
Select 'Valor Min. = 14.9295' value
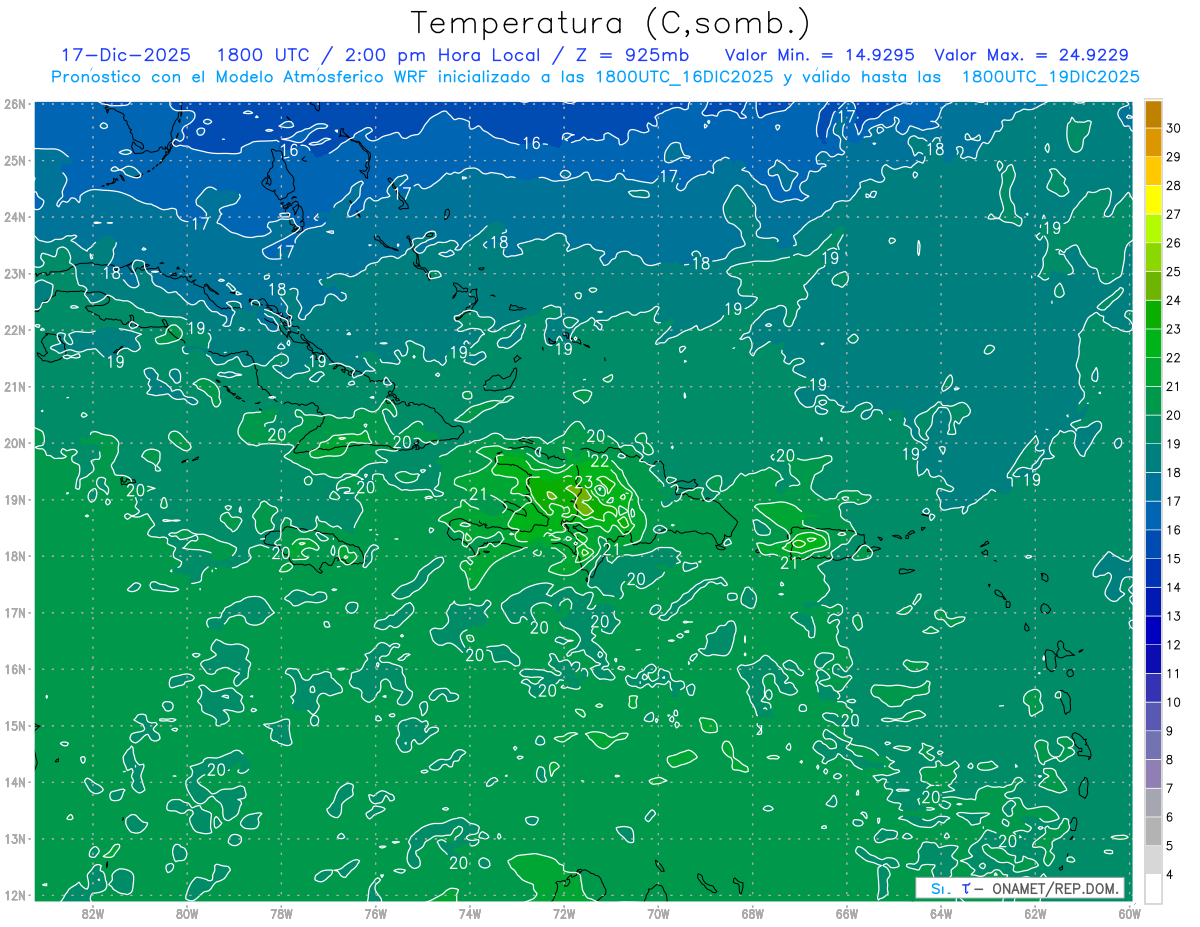pyautogui.click(x=820, y=55)
